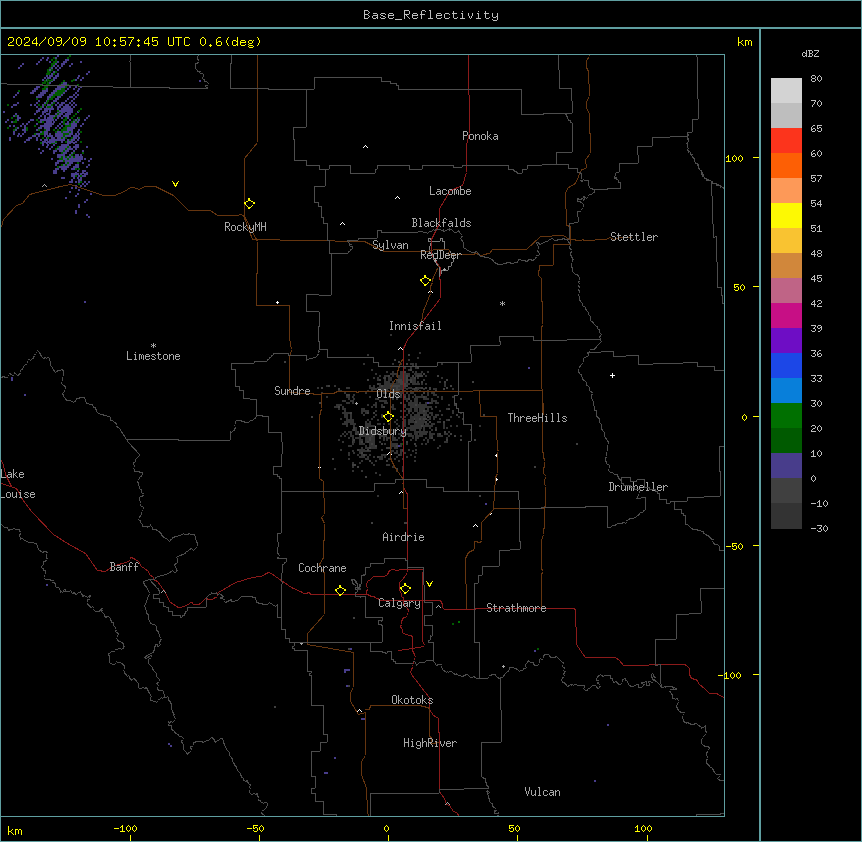This screenshot has width=862, height=842.
Task: Click the HighRiver label
Action: [430, 743]
